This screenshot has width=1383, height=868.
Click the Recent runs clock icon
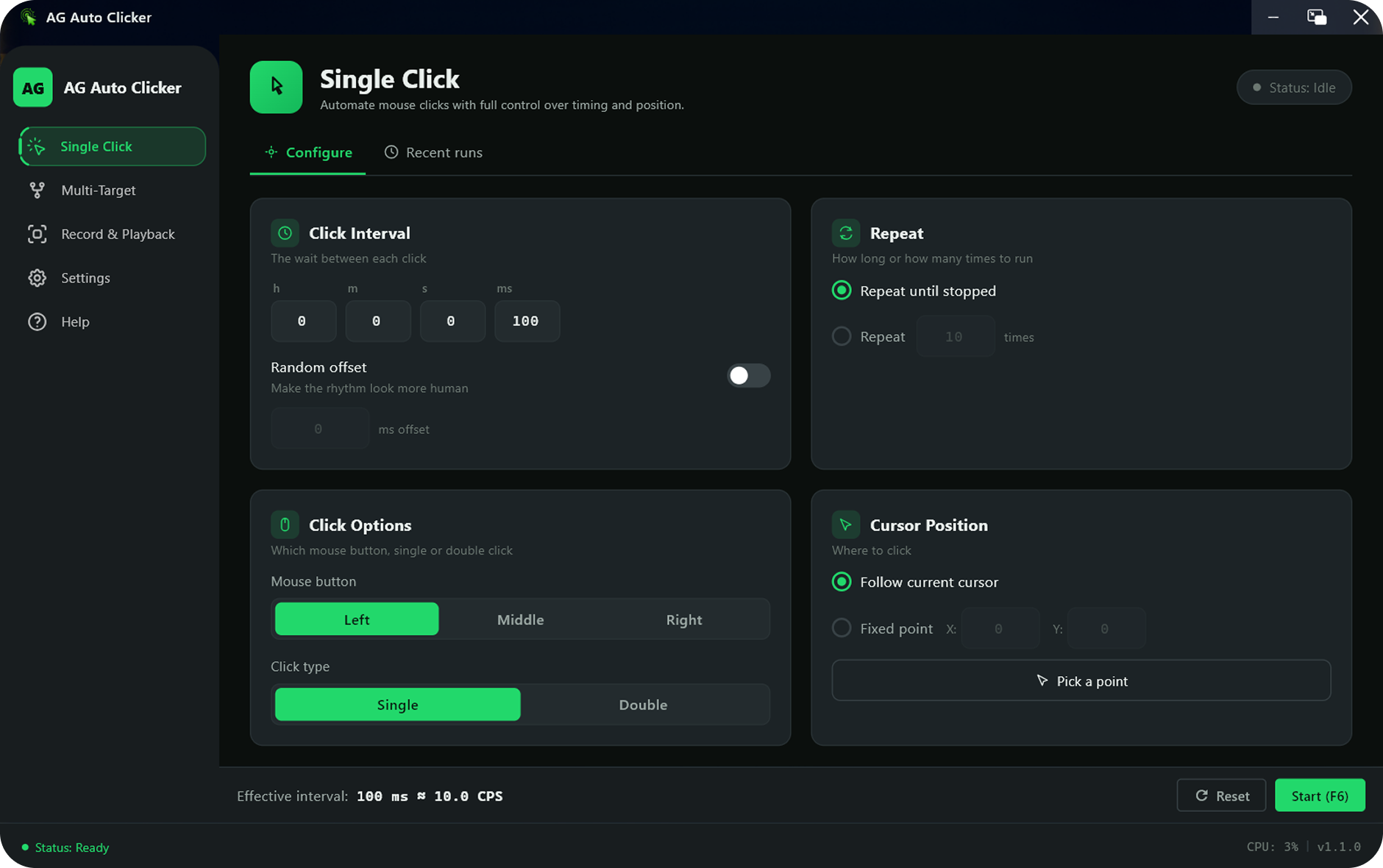point(391,152)
